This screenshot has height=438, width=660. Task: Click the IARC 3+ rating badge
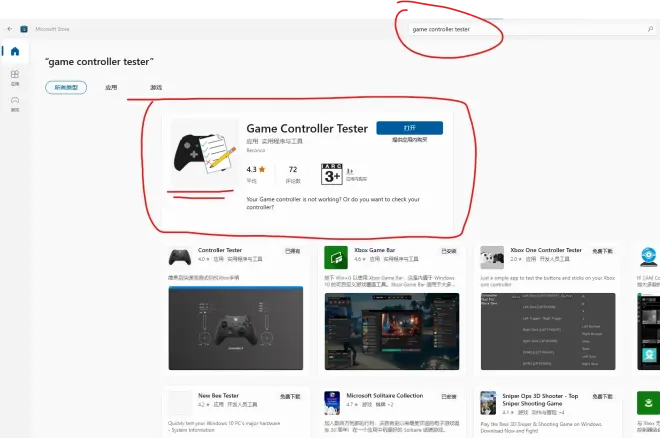click(332, 174)
